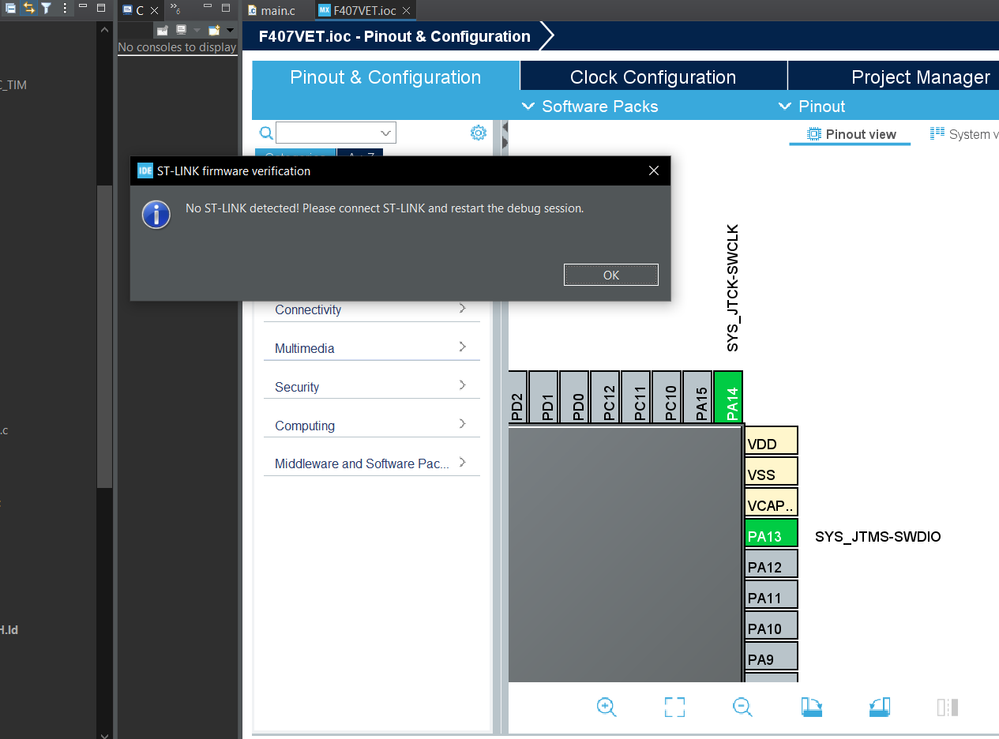Switch to Pinout view
999x739 pixels.
(x=851, y=134)
